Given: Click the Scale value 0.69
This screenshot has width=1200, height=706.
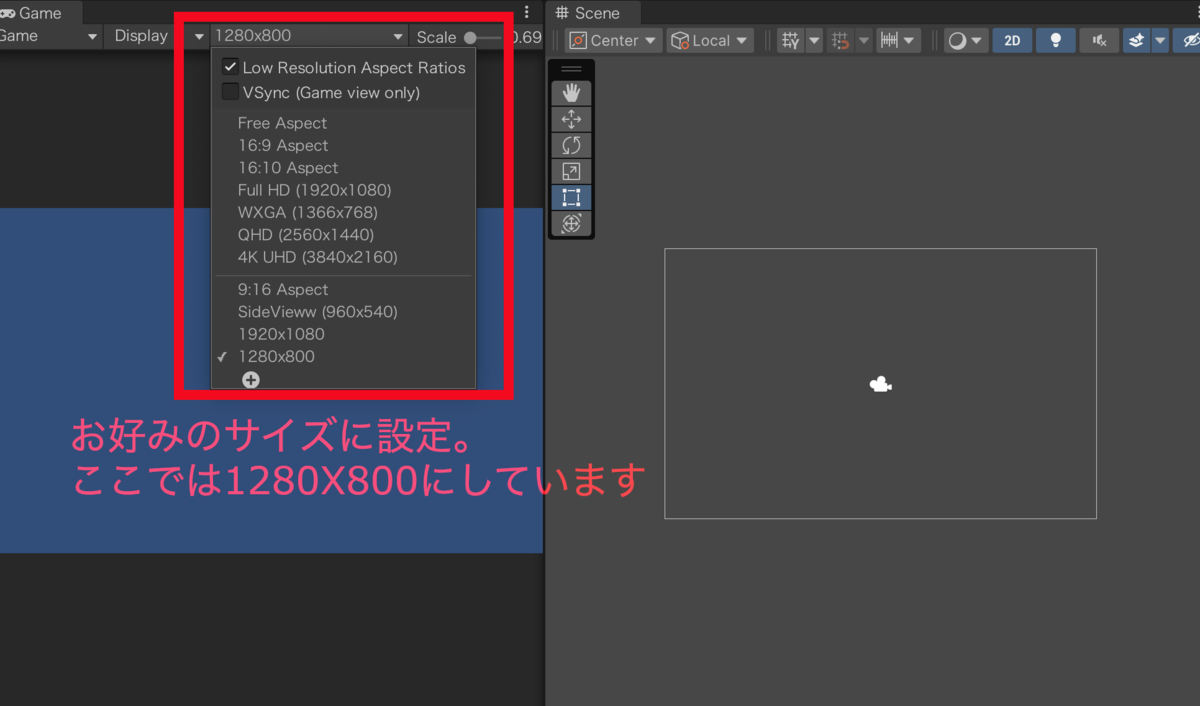Looking at the screenshot, I should [x=525, y=37].
